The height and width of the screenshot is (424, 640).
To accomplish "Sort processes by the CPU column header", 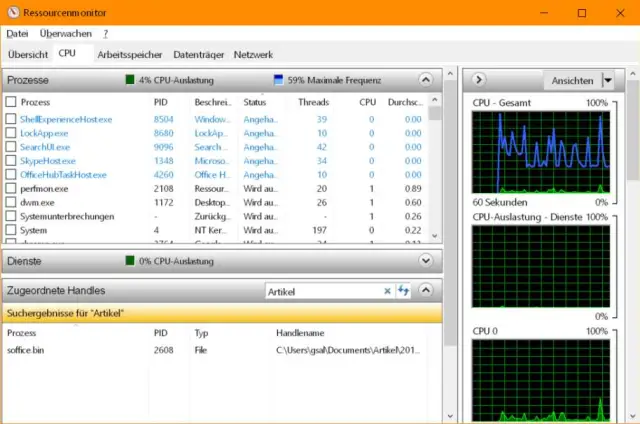I will tap(367, 102).
